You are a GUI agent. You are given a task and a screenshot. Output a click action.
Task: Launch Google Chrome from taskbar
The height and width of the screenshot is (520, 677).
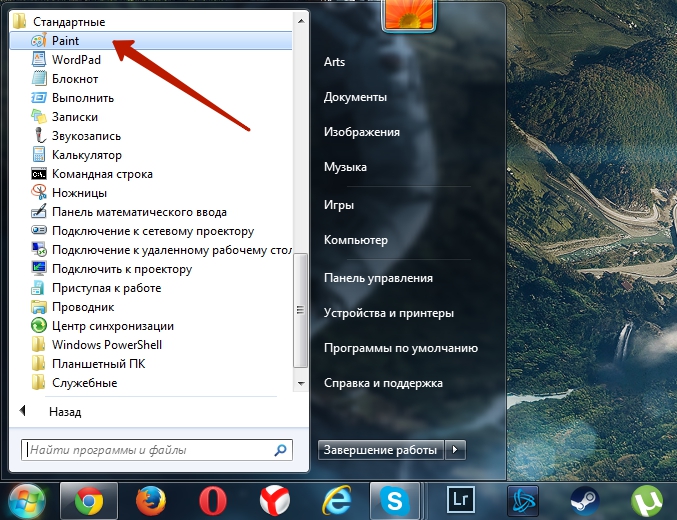[89, 502]
